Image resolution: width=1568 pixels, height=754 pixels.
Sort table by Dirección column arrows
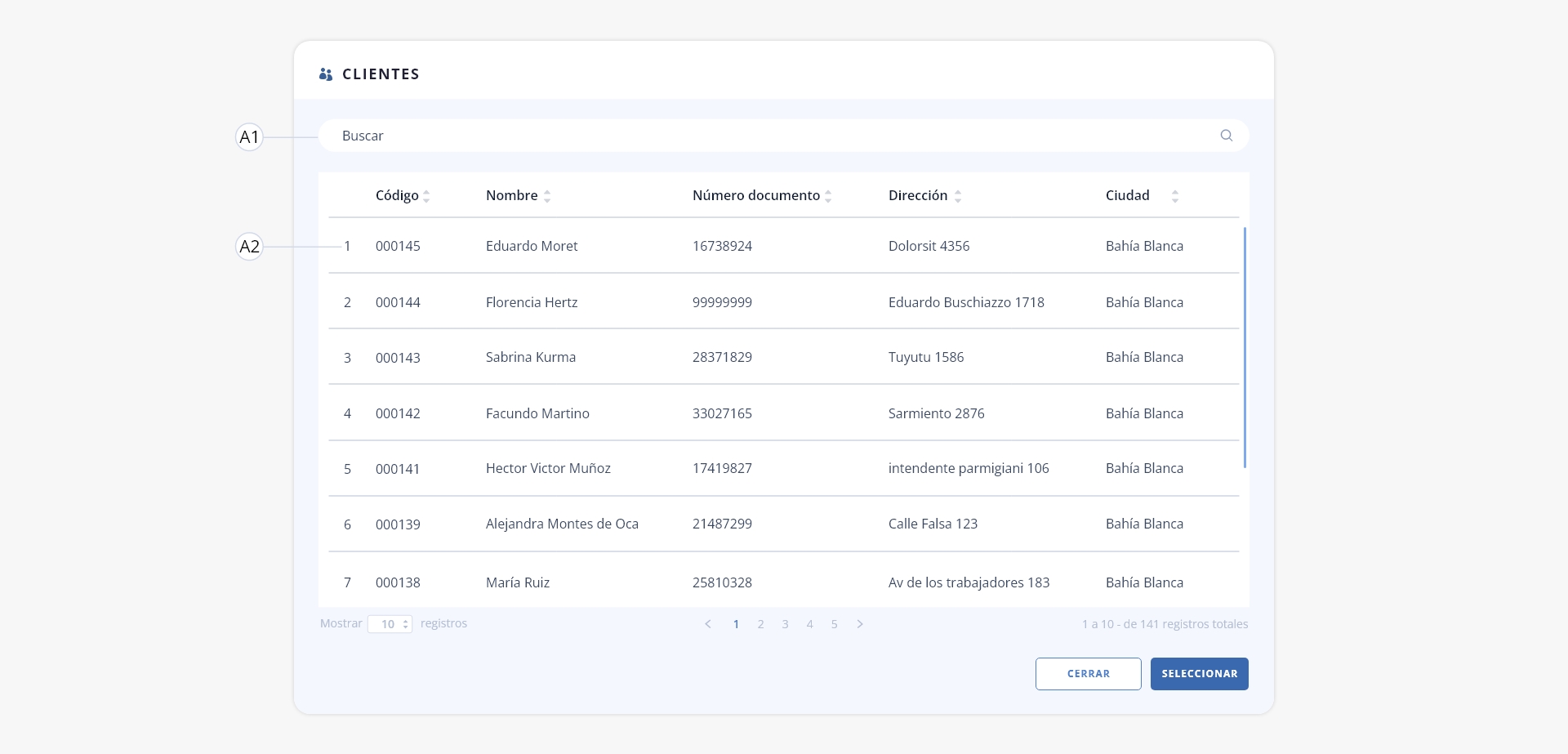(958, 196)
